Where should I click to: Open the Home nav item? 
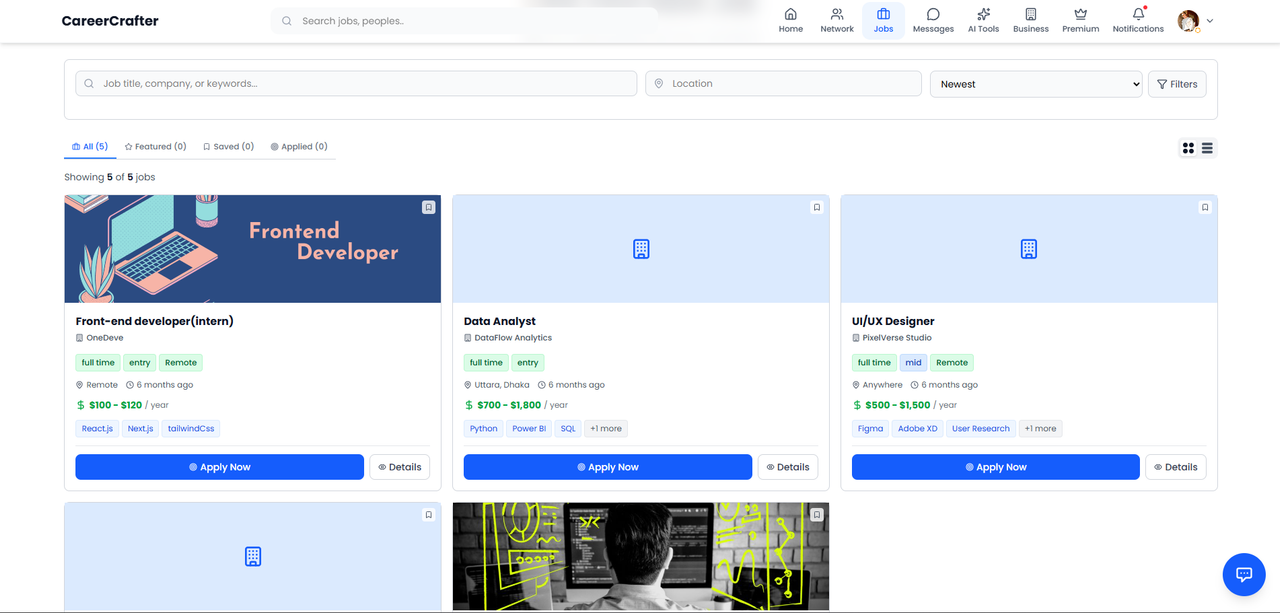(x=790, y=20)
